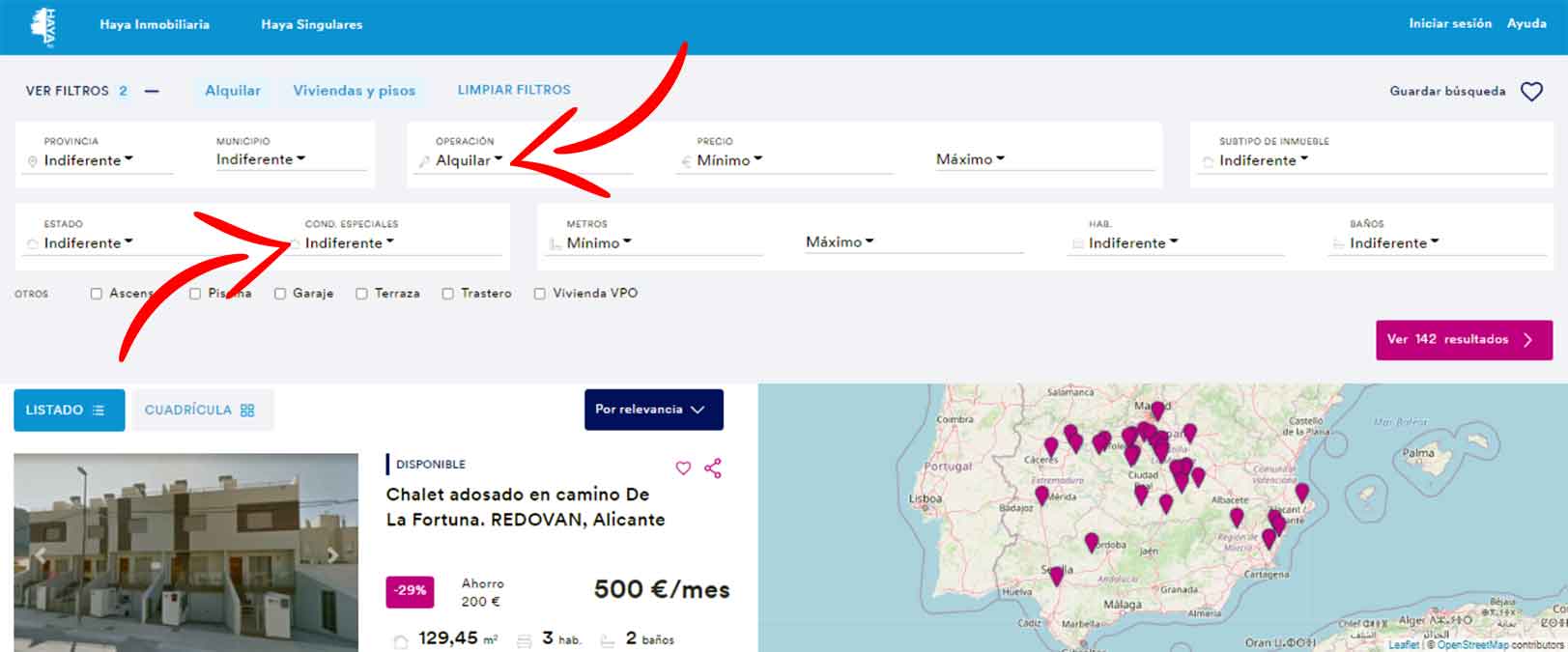Tick the Terraza checkbox
1568x652 pixels.
pyautogui.click(x=361, y=294)
